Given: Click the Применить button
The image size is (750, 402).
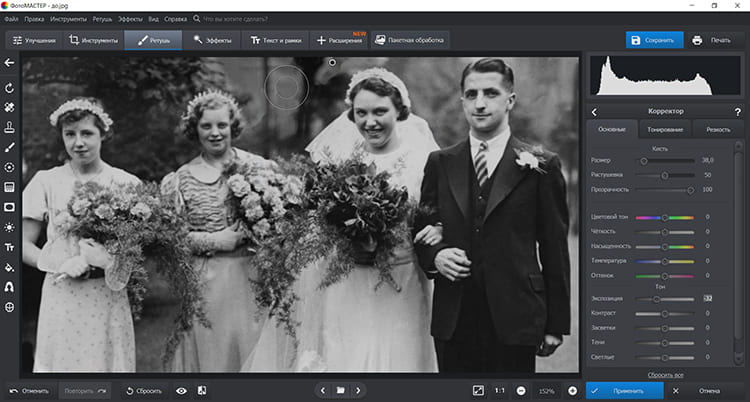Looking at the screenshot, I should pos(626,390).
